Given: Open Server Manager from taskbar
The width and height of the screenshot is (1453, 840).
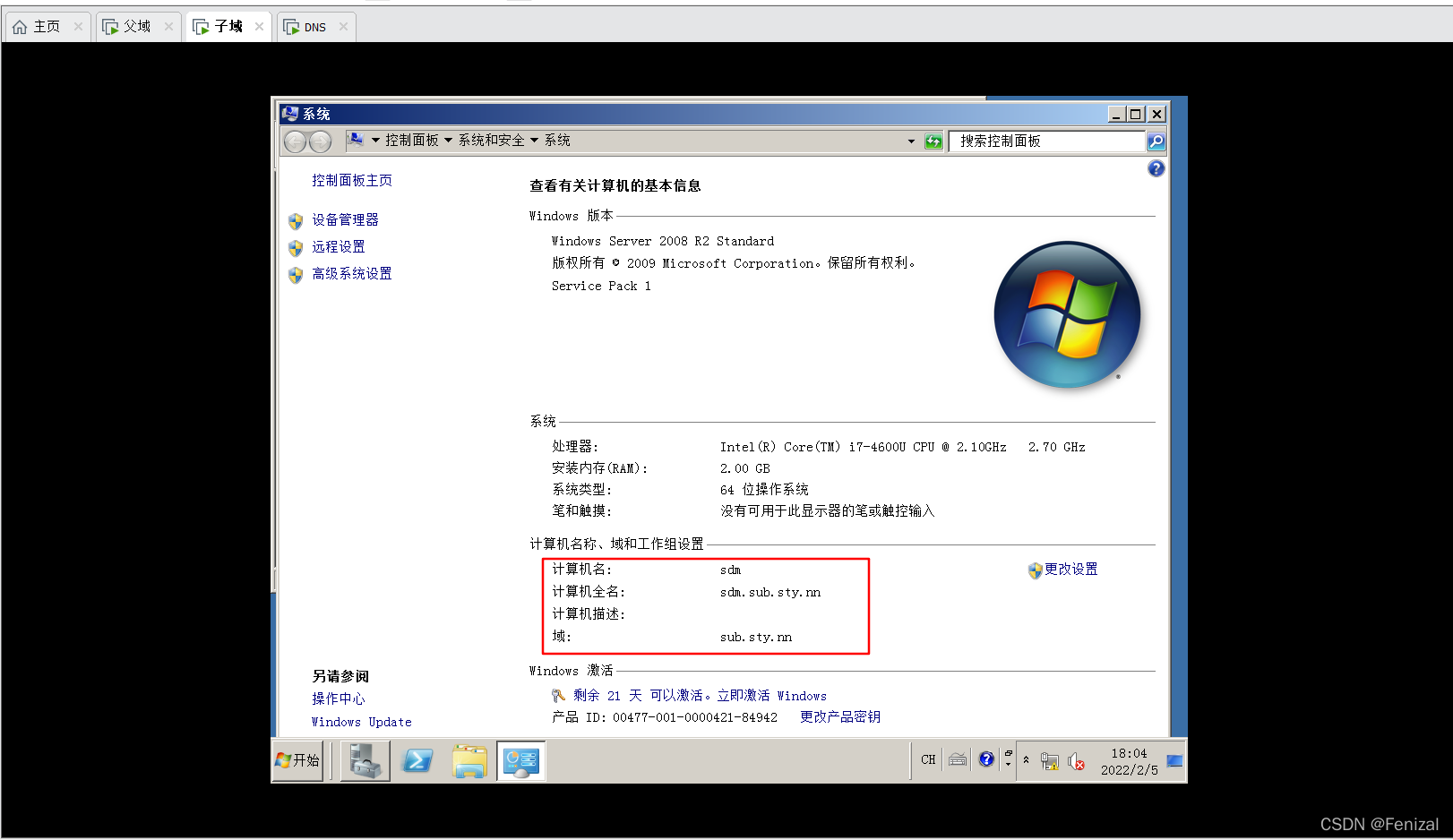Looking at the screenshot, I should point(365,761).
